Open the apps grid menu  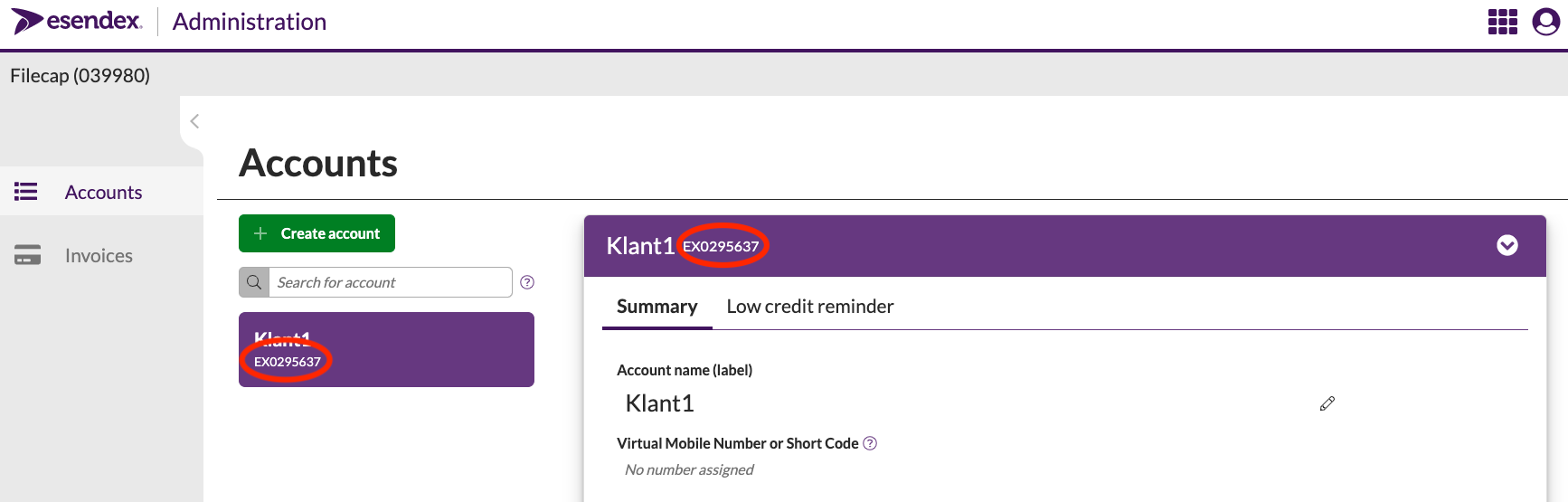point(1502,22)
